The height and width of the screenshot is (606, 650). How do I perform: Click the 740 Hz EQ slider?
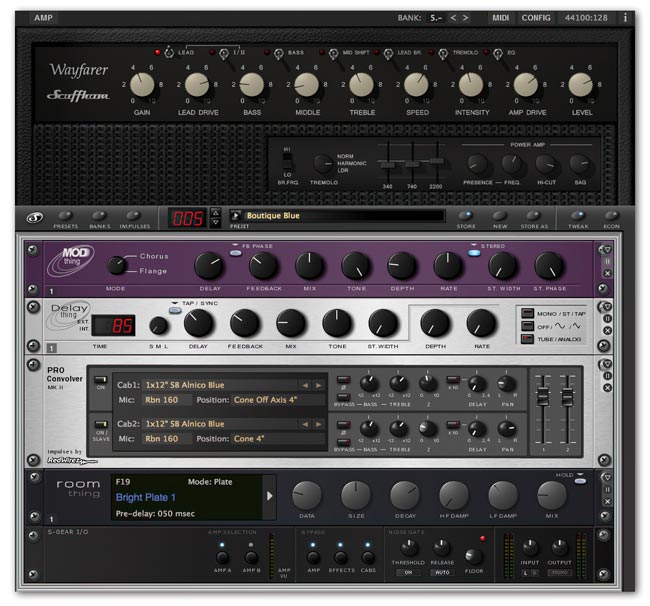pyautogui.click(x=412, y=165)
